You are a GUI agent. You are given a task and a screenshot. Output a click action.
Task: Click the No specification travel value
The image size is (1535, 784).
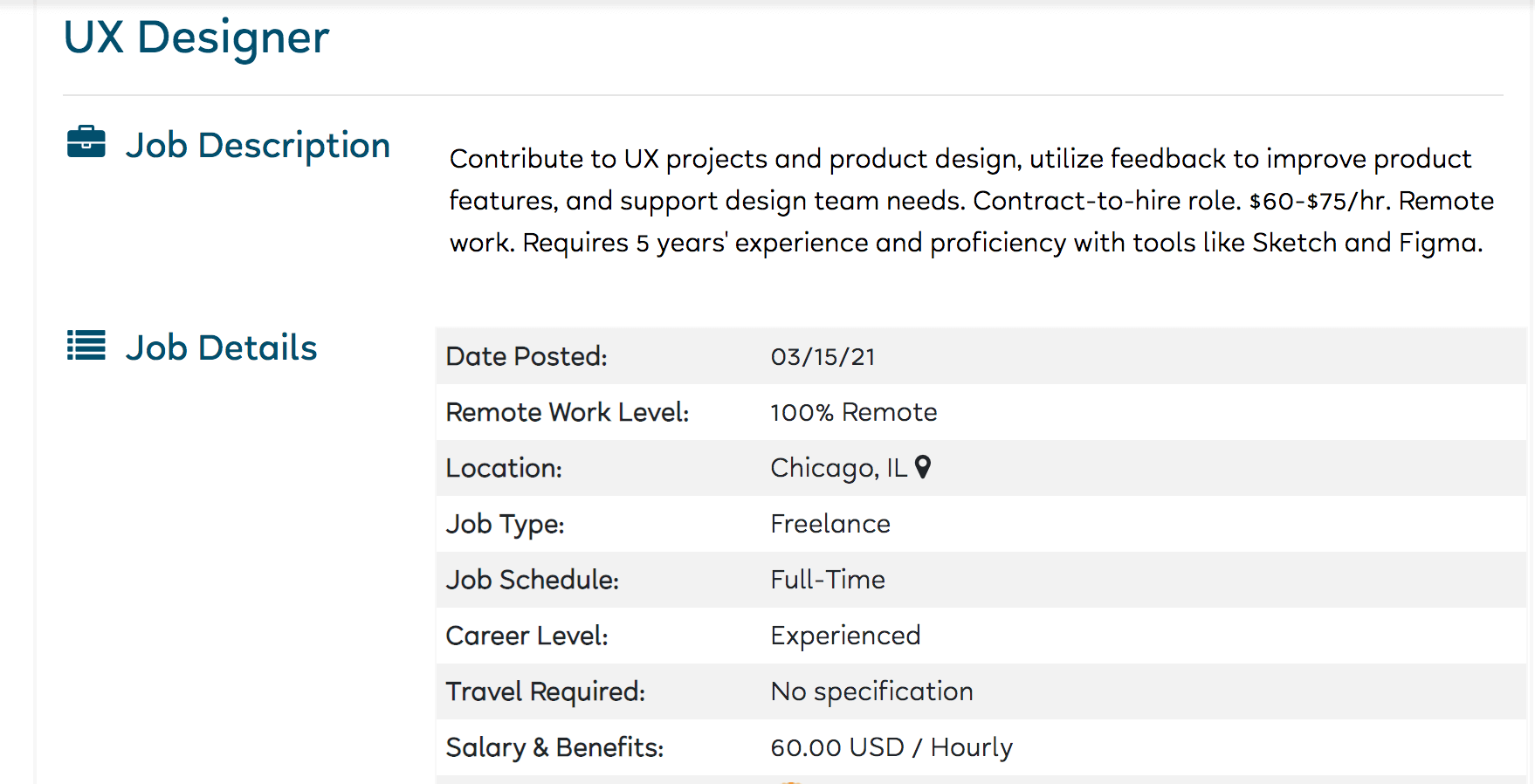pos(871,692)
